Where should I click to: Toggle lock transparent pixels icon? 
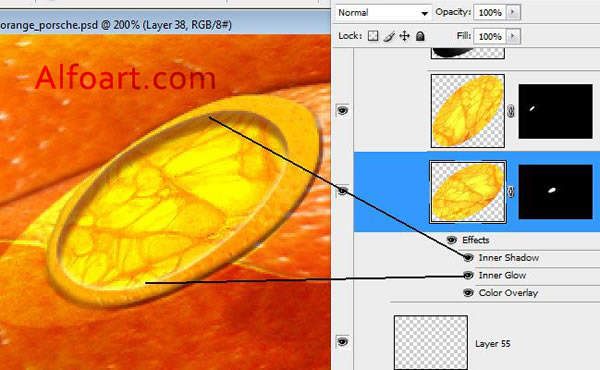click(373, 36)
